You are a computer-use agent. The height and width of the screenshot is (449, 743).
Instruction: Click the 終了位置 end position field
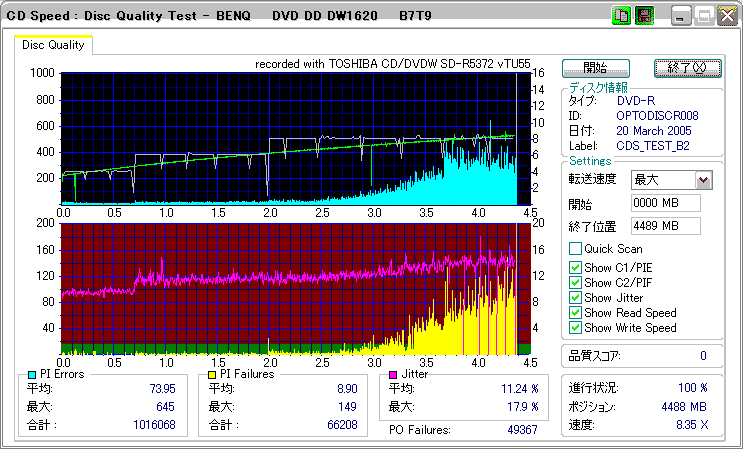pos(665,225)
